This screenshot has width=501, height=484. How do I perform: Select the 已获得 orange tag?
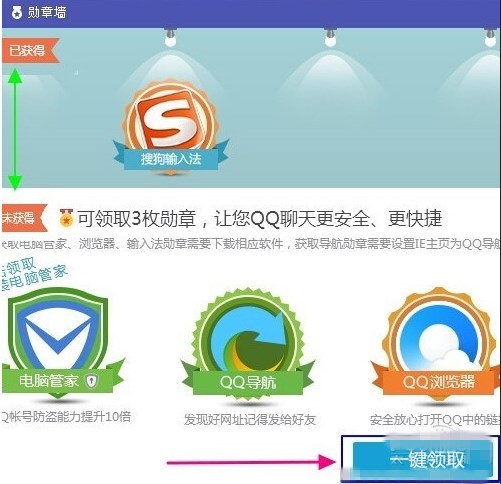[x=30, y=50]
